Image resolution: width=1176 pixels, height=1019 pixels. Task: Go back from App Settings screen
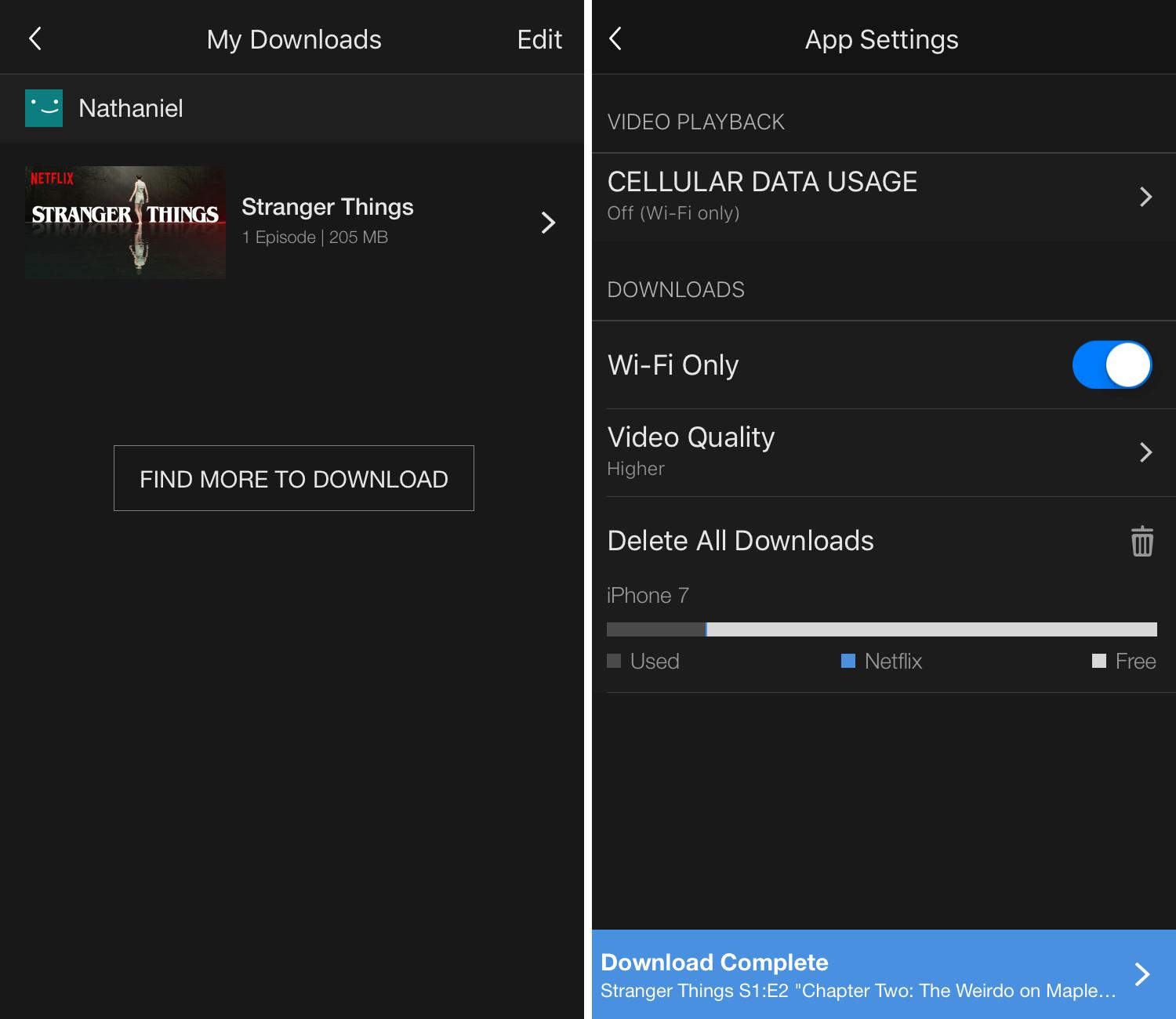click(615, 38)
